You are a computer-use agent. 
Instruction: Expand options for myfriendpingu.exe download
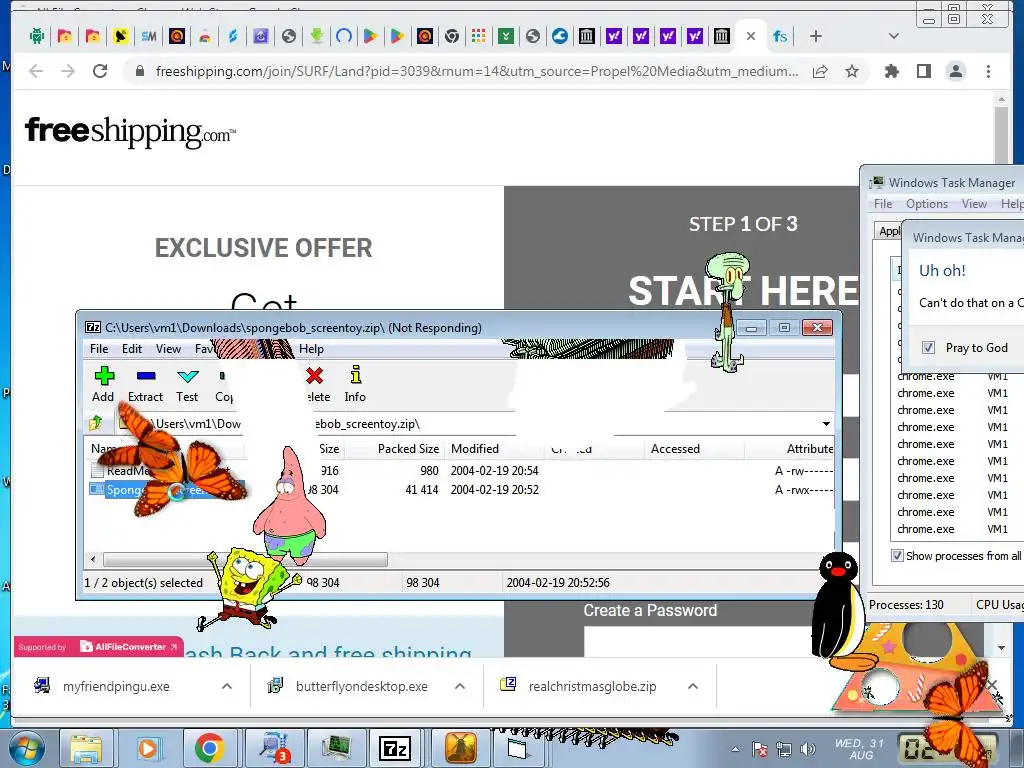[x=227, y=686]
